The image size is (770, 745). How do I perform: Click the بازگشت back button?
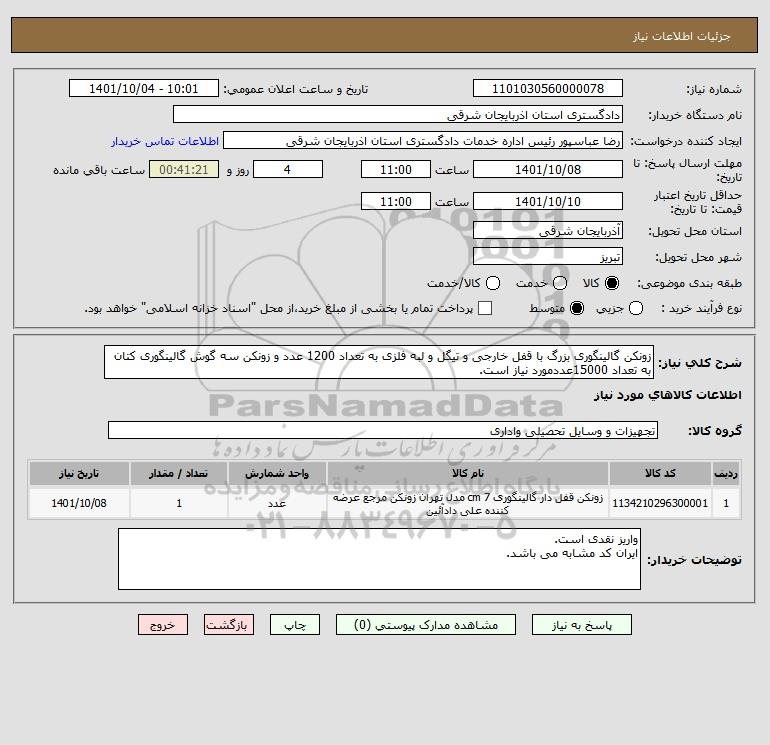229,625
